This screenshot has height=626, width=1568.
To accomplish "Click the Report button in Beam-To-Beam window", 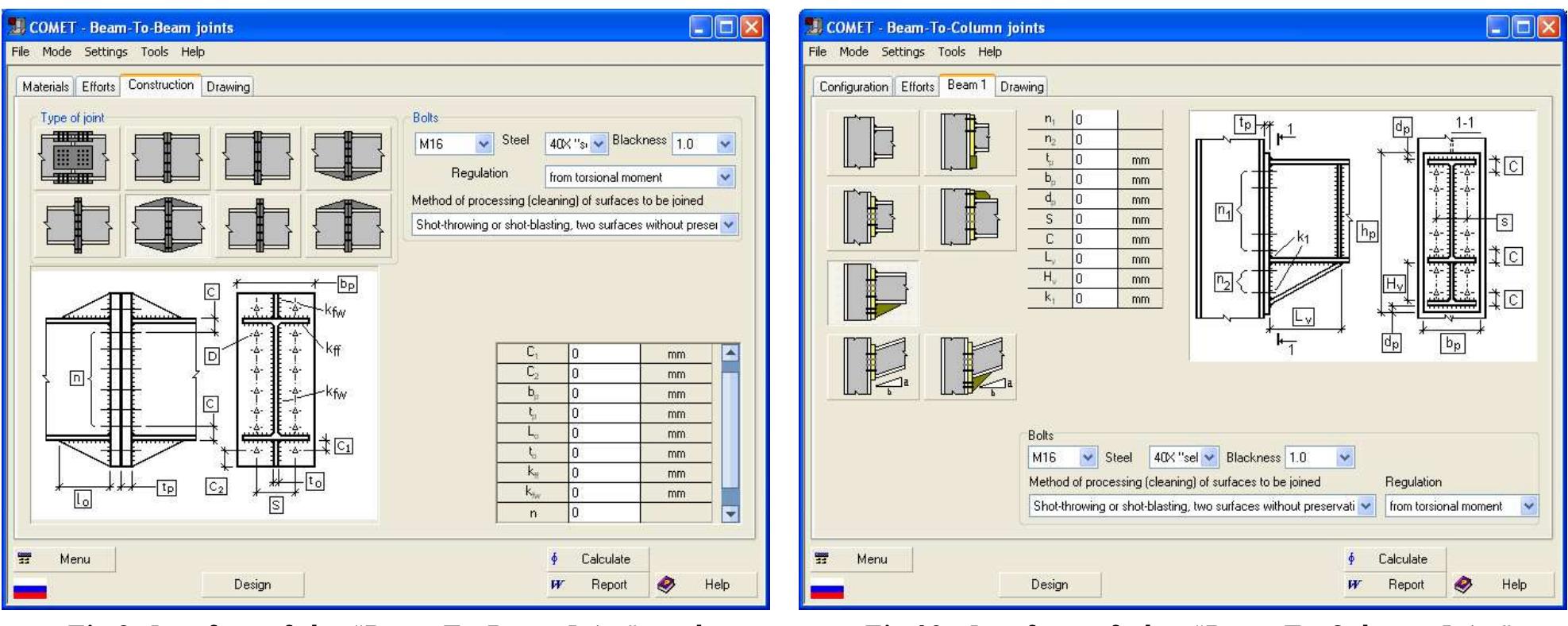I will (598, 585).
